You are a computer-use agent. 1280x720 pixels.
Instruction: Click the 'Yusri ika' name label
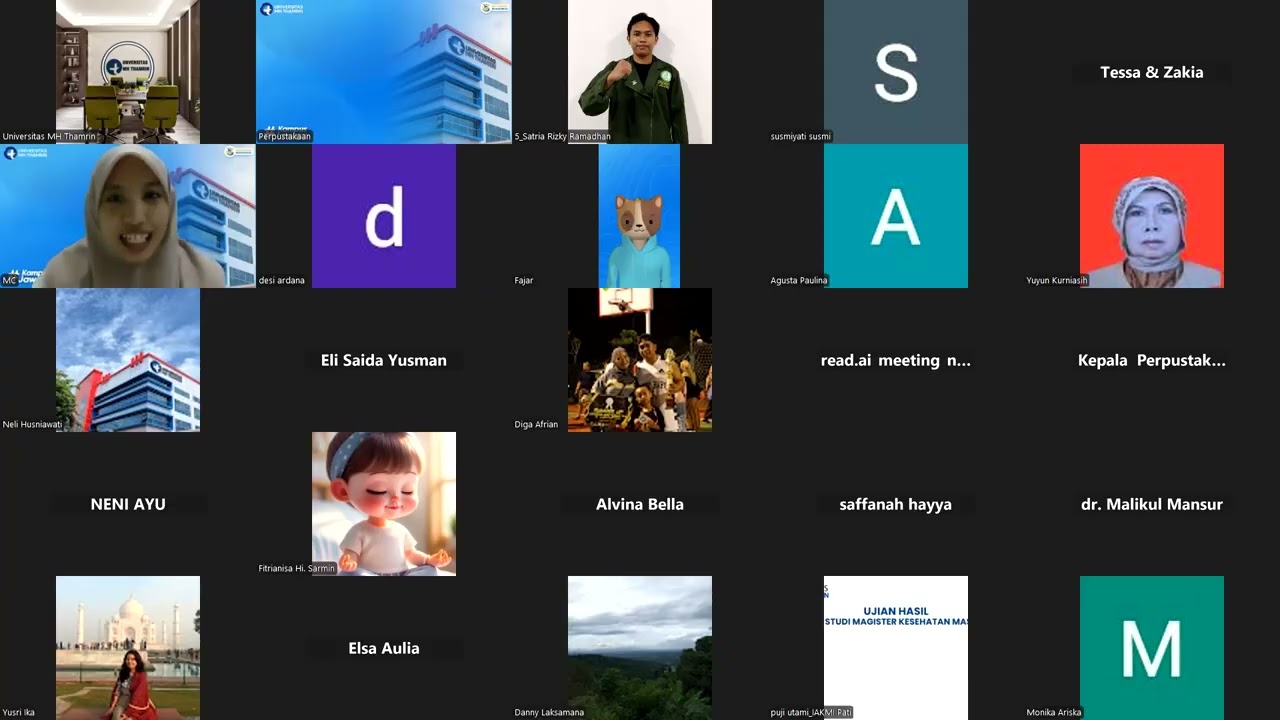[x=19, y=712]
